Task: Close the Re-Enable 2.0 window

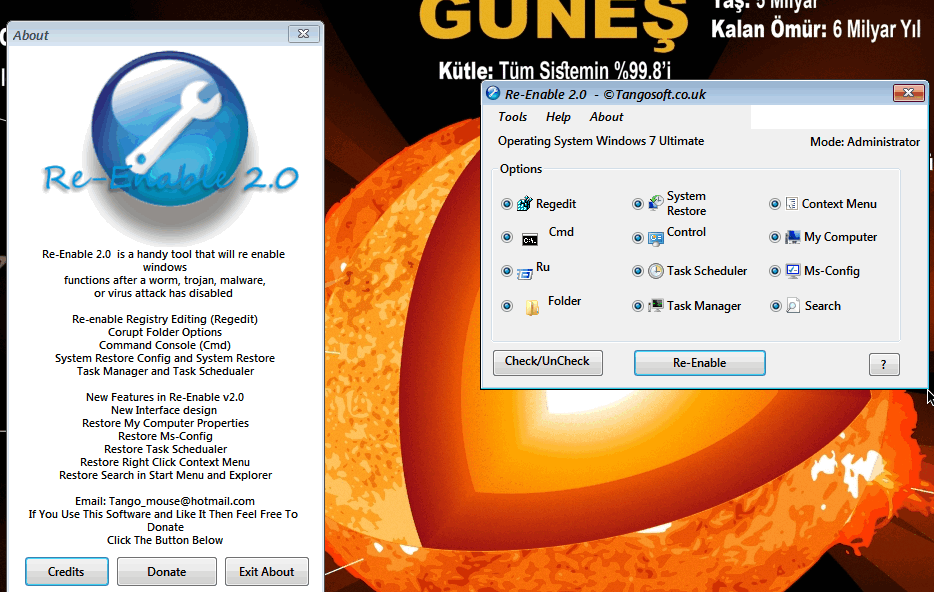Action: coord(908,93)
